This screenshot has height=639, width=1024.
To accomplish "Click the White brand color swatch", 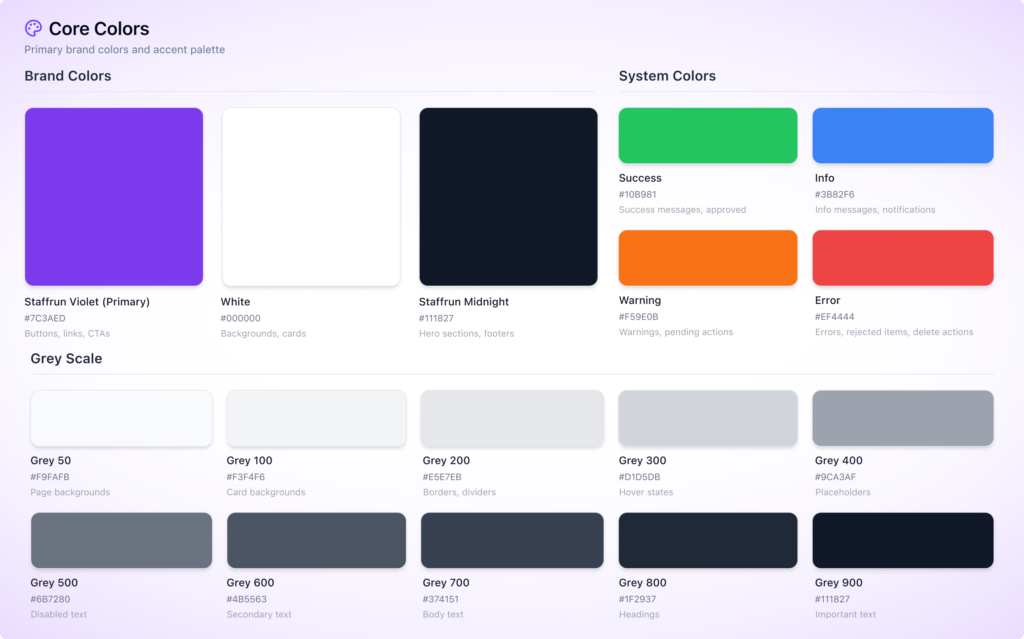I will tap(311, 197).
